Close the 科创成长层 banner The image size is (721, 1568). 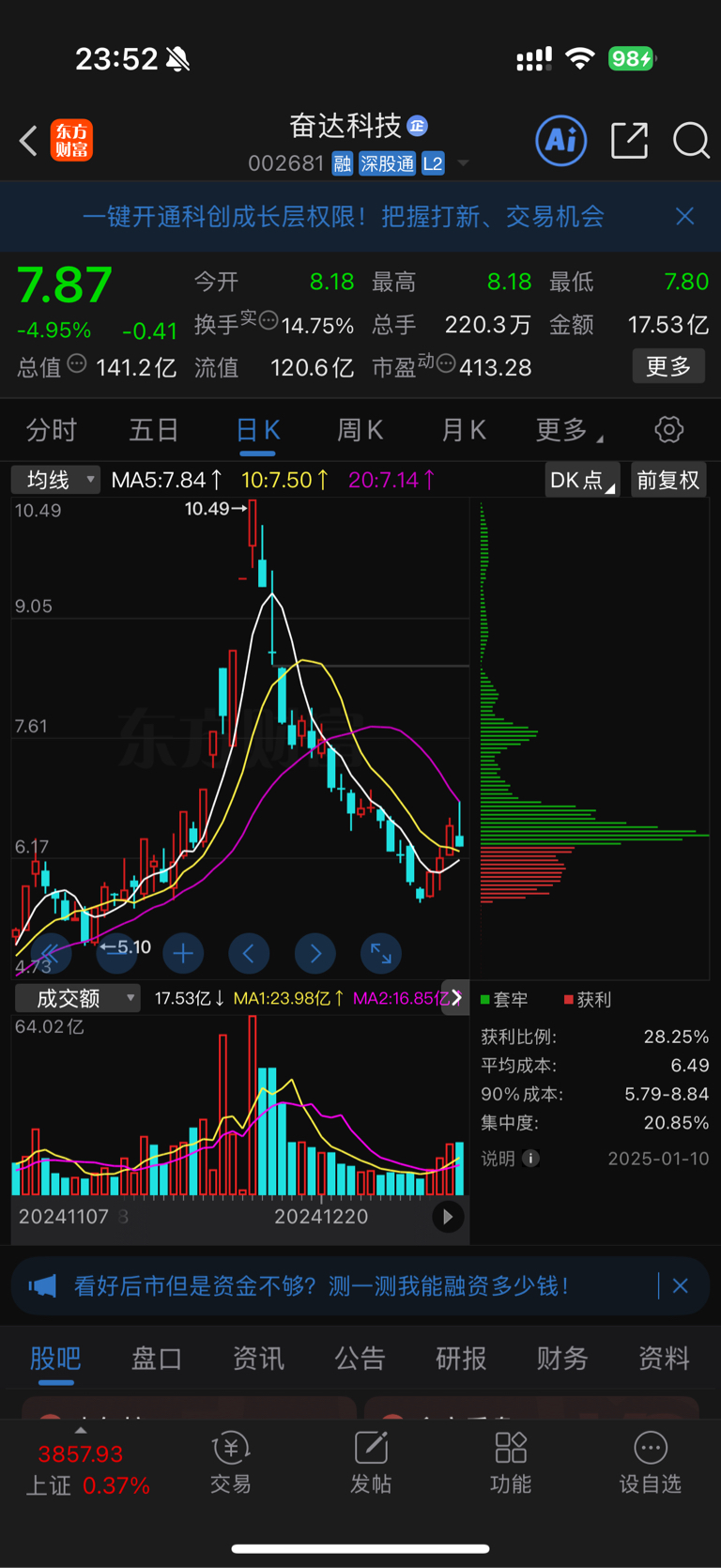[x=685, y=217]
